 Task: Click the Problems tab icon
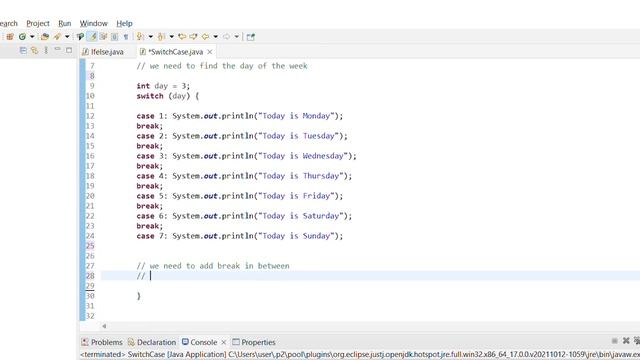(84, 342)
